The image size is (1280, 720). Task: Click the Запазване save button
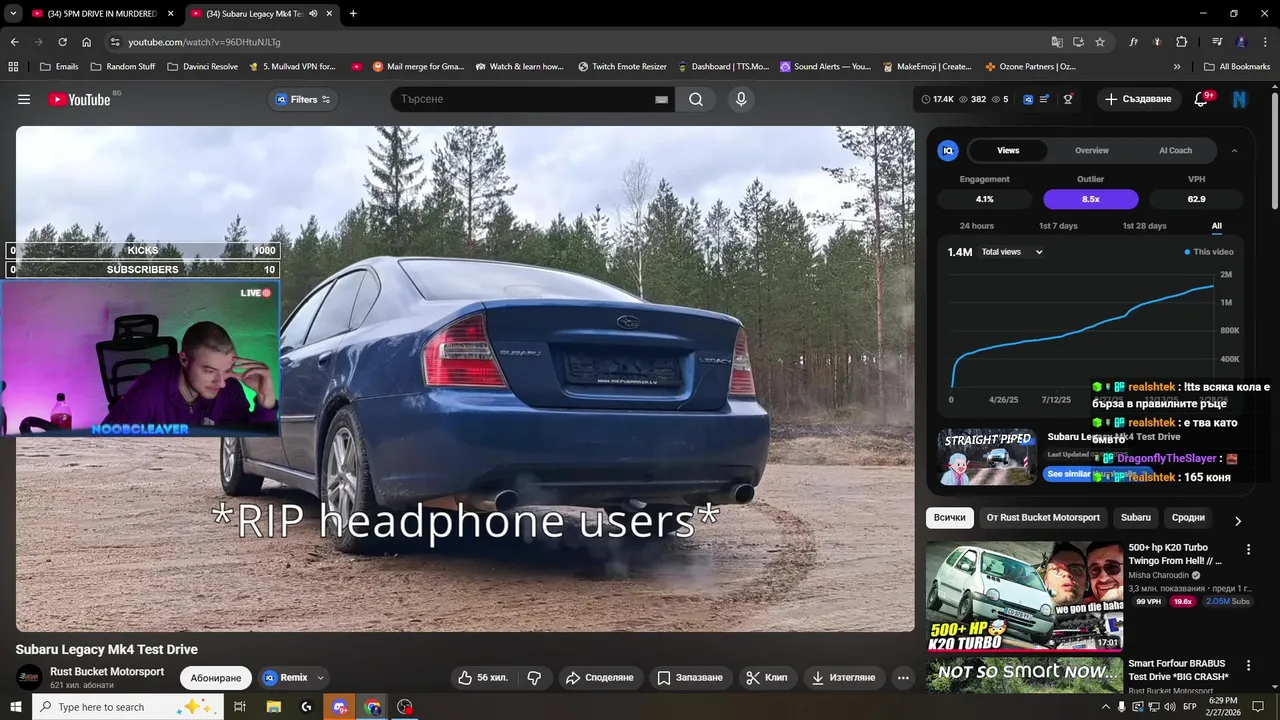click(x=690, y=678)
